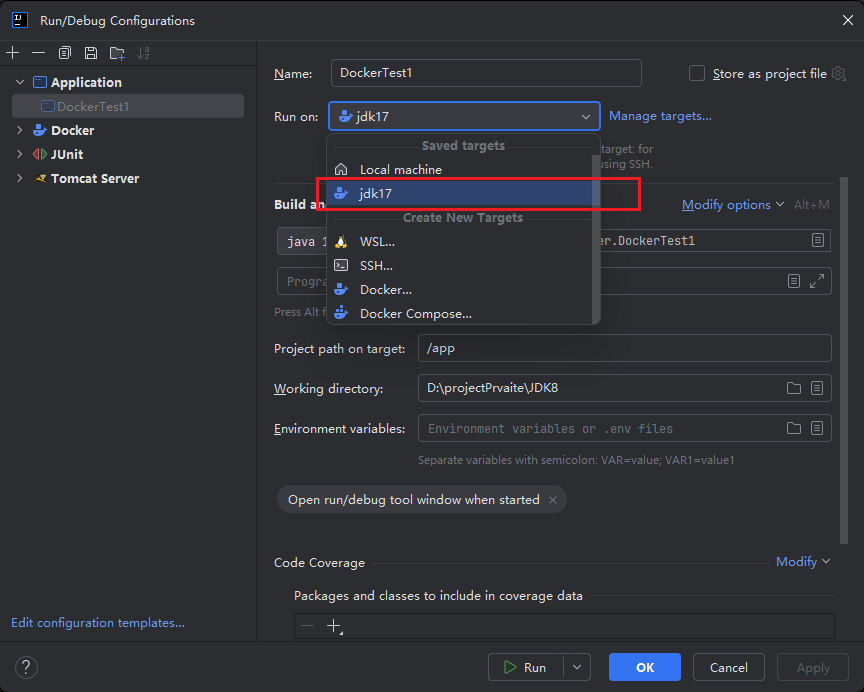Expand program arguments field icon
The width and height of the screenshot is (864, 692).
click(x=817, y=281)
